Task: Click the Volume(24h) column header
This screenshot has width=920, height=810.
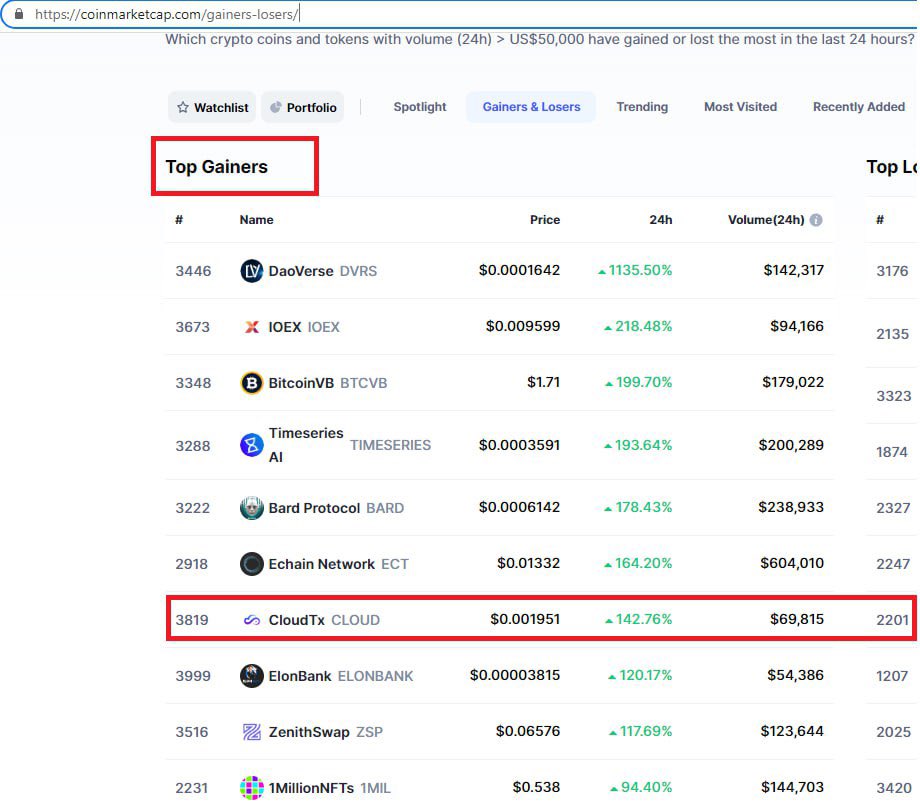Action: tap(766, 220)
